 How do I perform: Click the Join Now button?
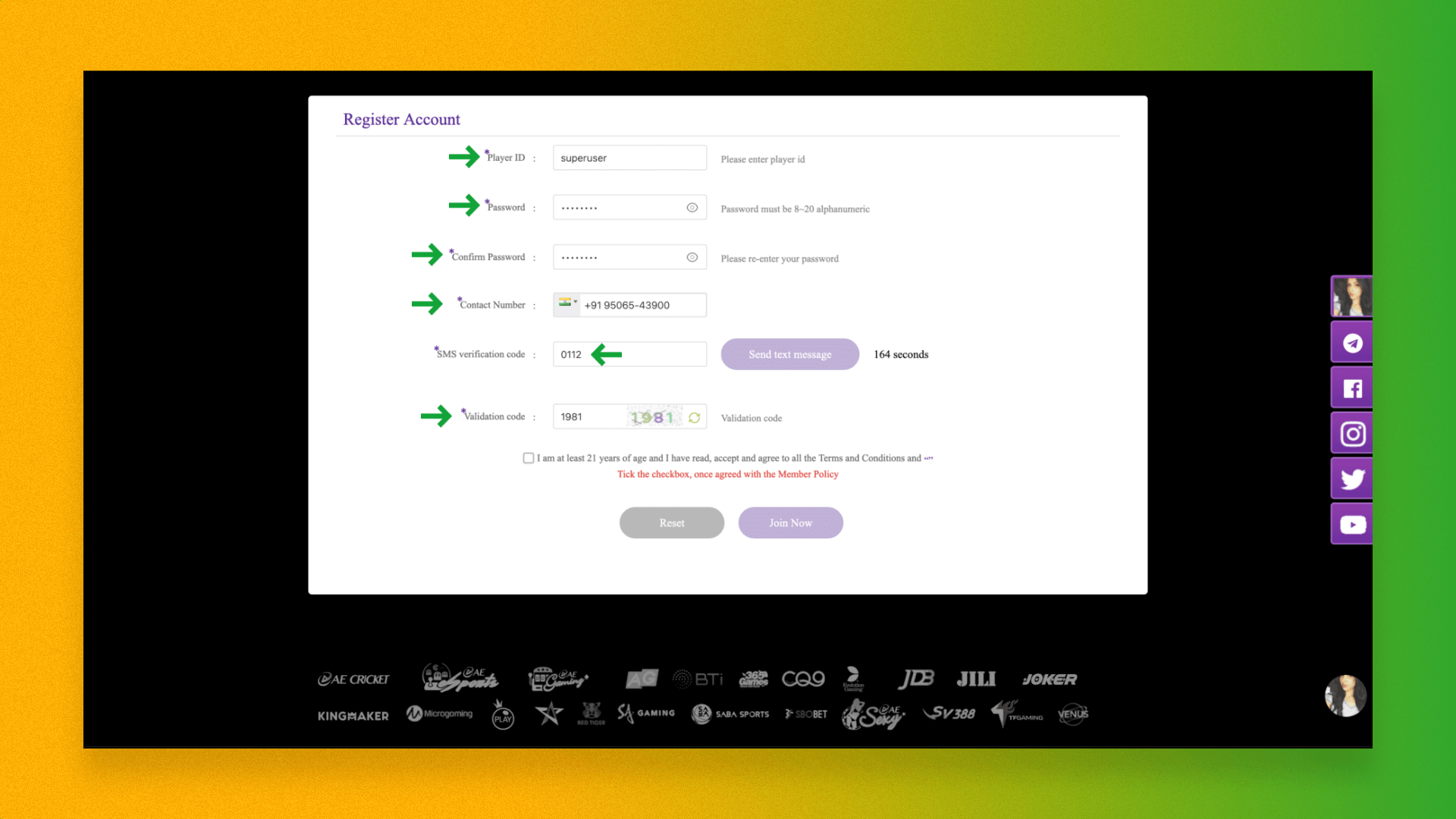(790, 522)
